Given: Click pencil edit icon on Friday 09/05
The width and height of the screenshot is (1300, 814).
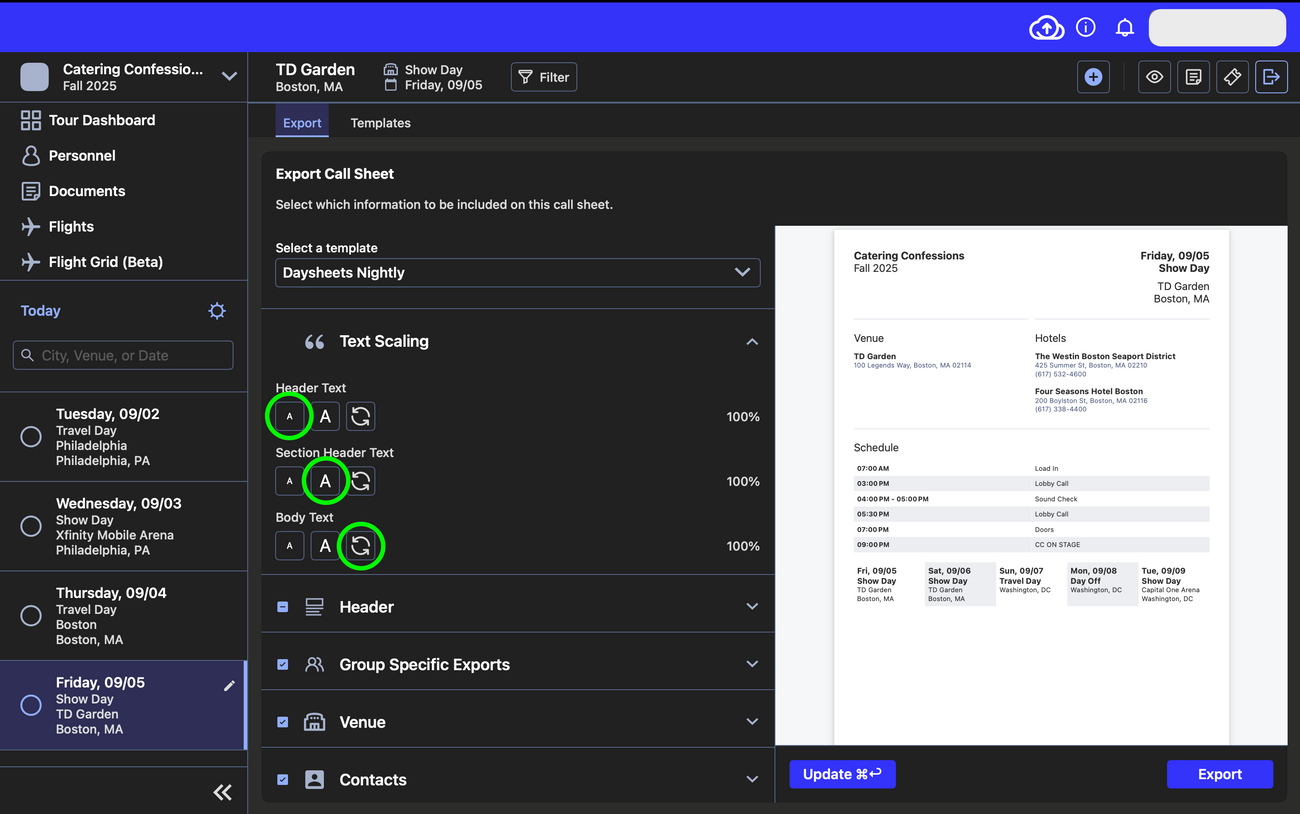Looking at the screenshot, I should click(x=229, y=686).
